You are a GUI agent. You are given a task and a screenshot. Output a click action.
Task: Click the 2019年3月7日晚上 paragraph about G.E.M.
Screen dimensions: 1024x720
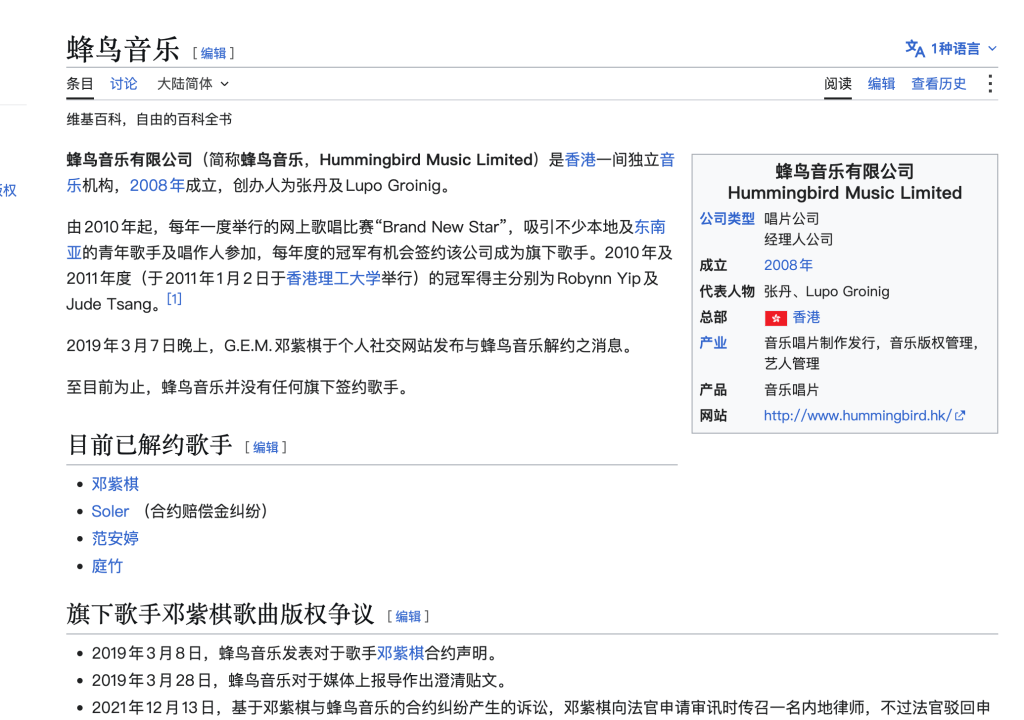(351, 346)
